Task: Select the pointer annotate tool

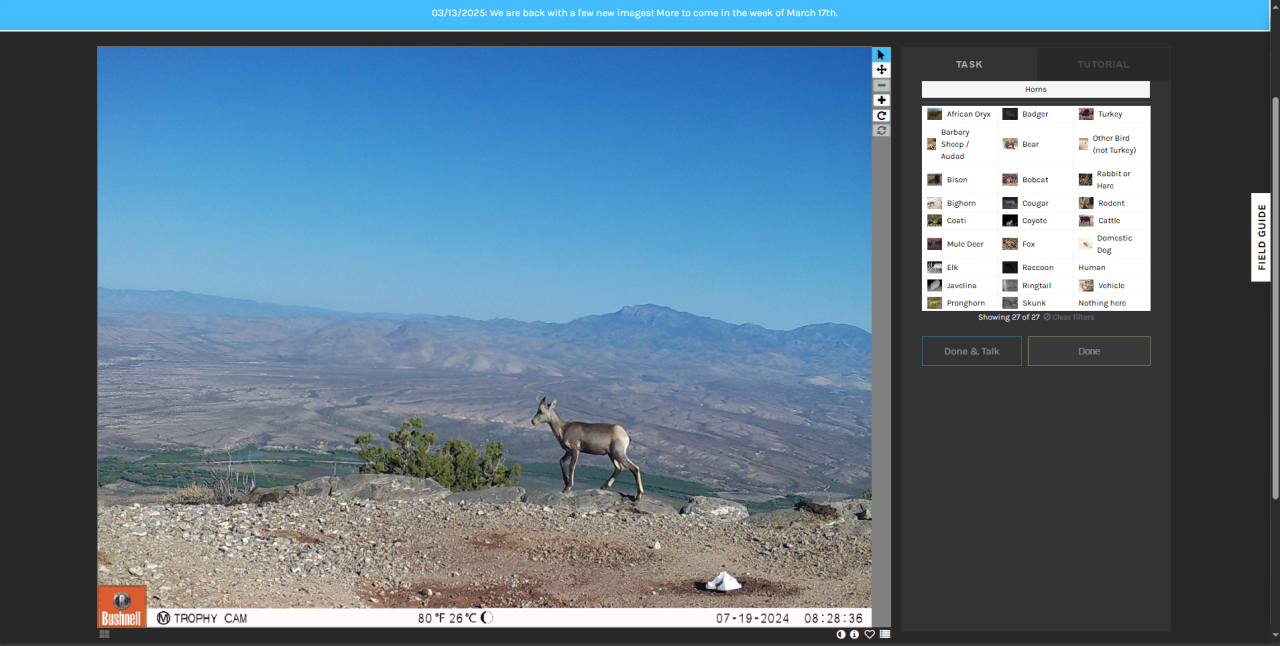Action: 881,55
